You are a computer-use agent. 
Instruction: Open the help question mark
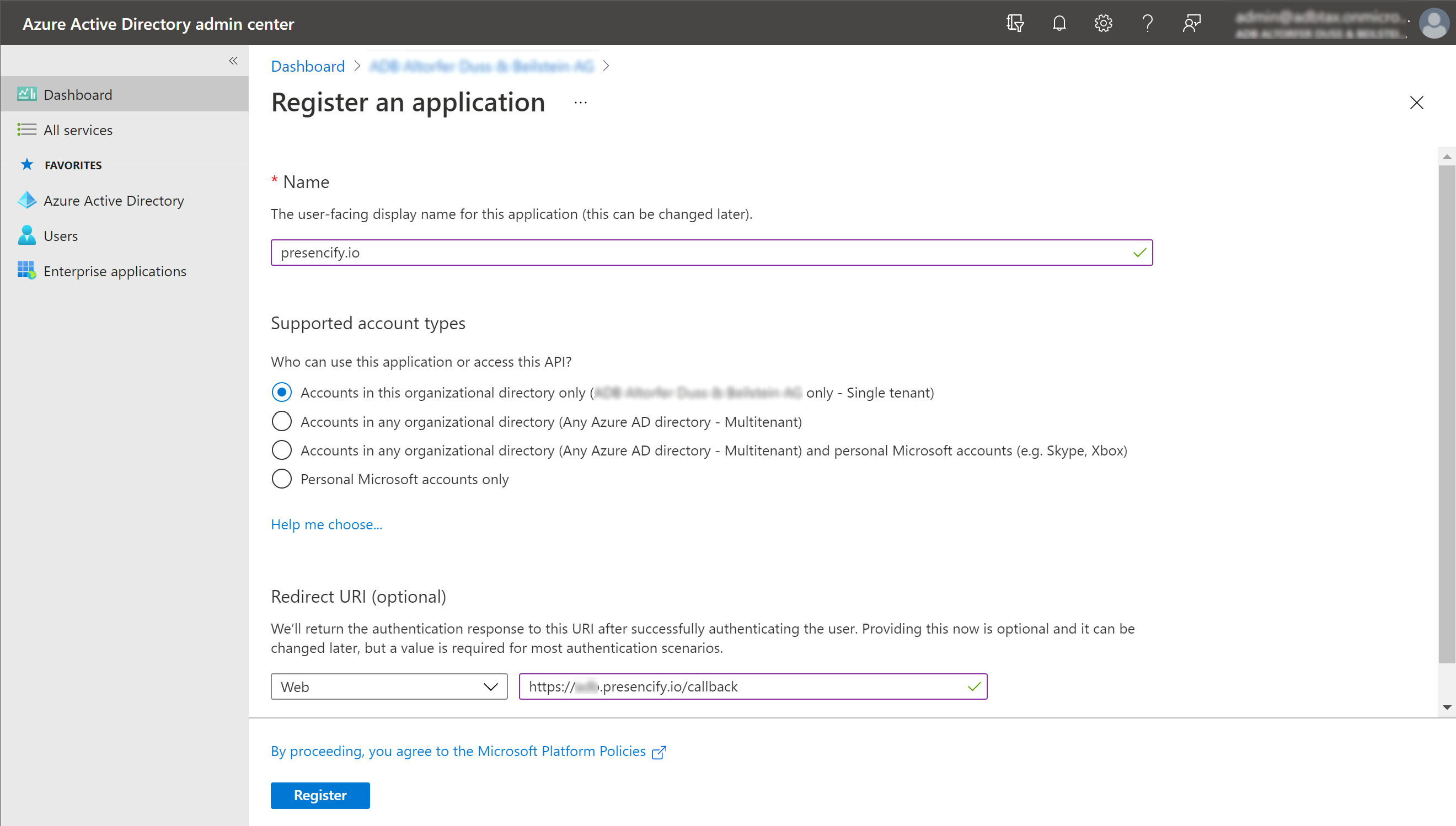coord(1147,23)
